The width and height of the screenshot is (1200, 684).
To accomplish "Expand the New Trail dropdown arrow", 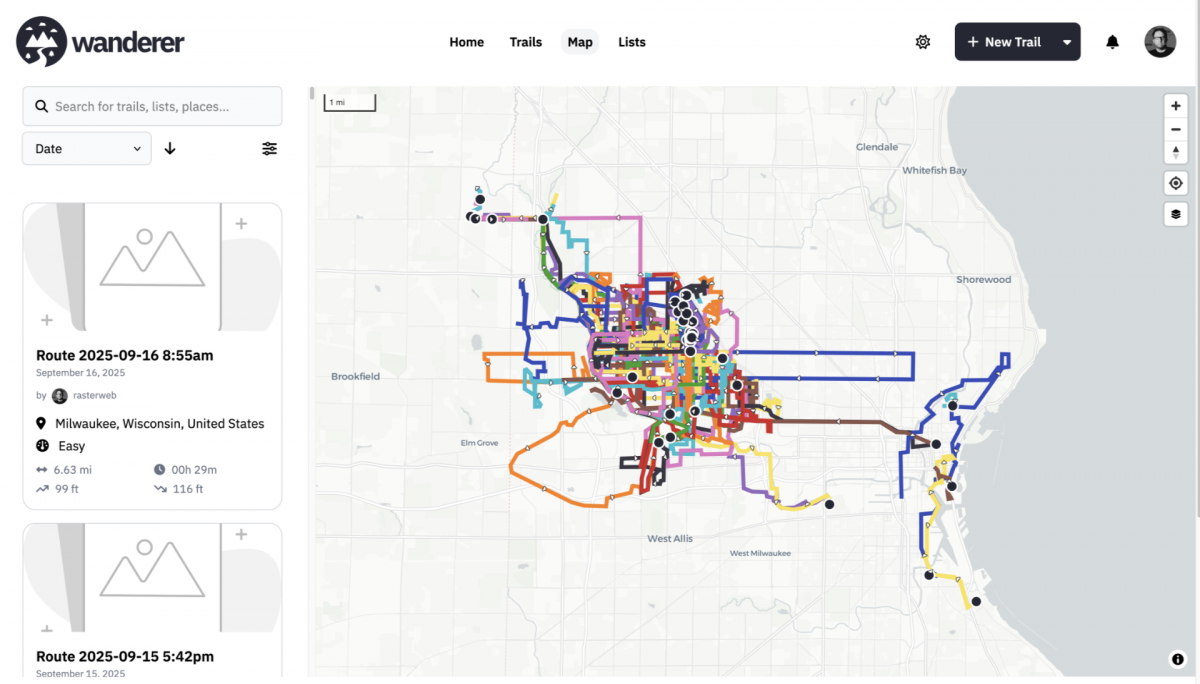I will point(1067,42).
